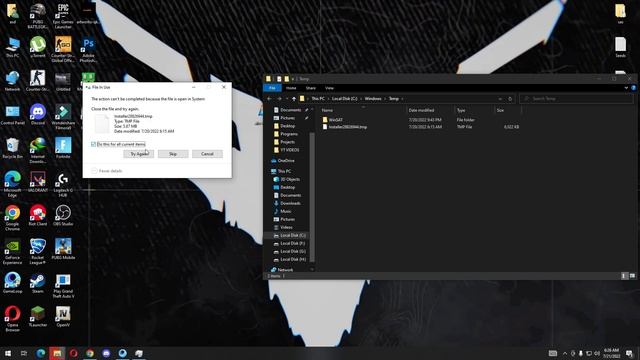This screenshot has width=640, height=360.
Task: Select Downloads in the Explorer sidebar
Action: tap(290, 203)
